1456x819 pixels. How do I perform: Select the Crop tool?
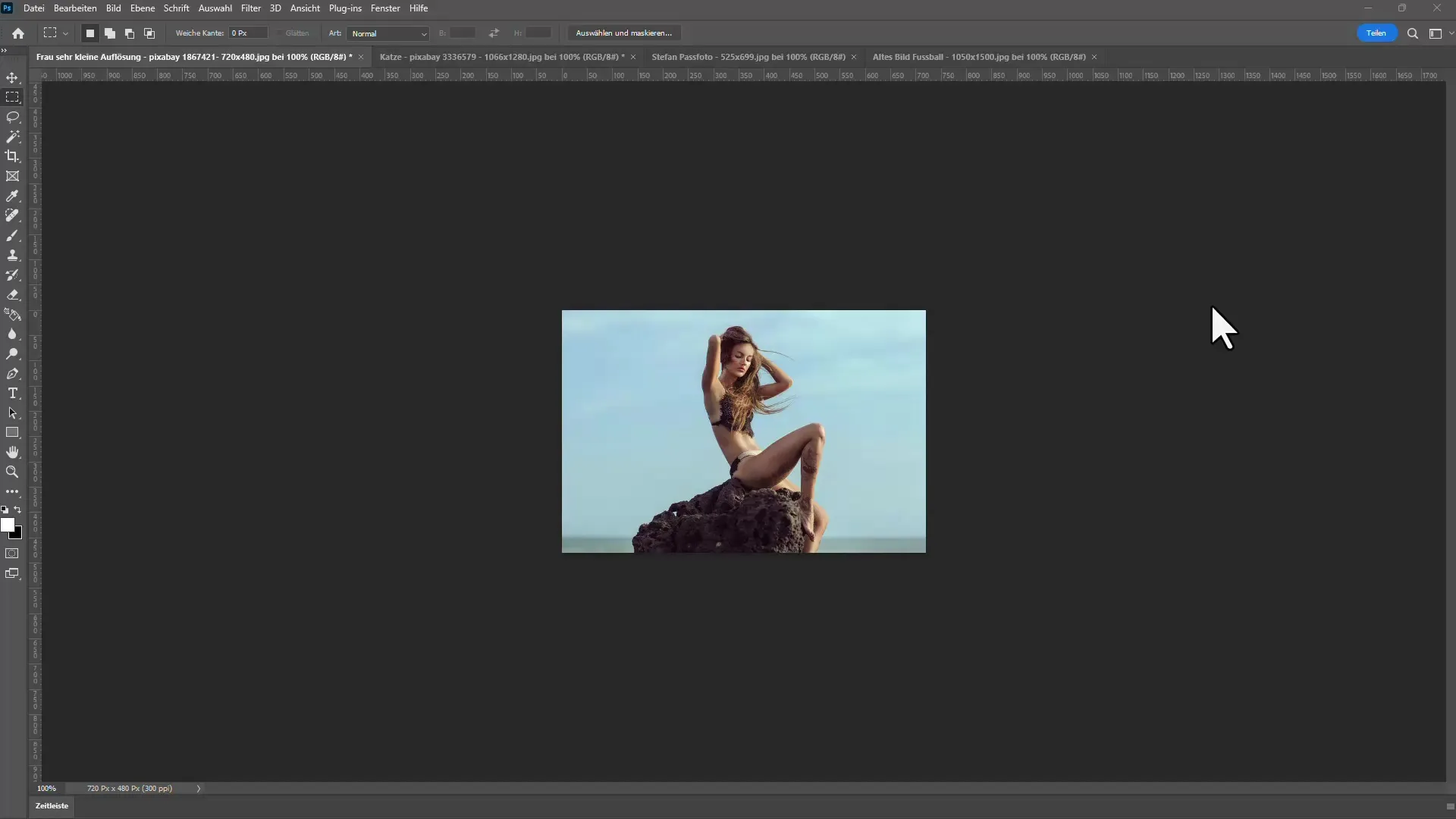coord(13,156)
